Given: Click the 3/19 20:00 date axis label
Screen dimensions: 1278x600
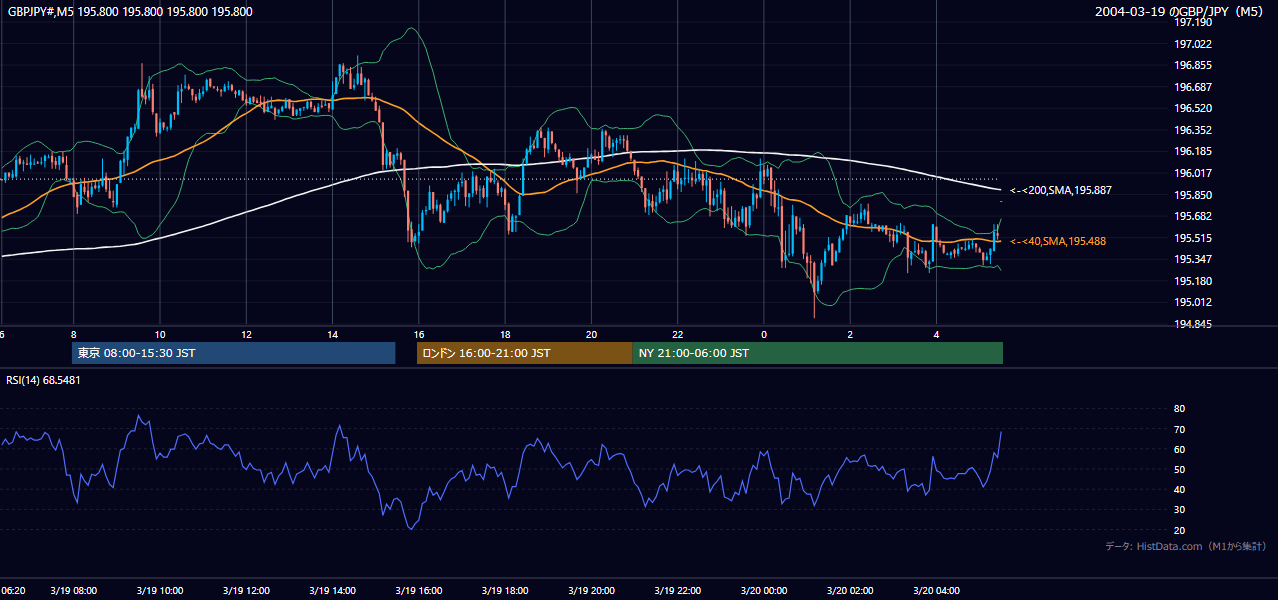Looking at the screenshot, I should [592, 591].
